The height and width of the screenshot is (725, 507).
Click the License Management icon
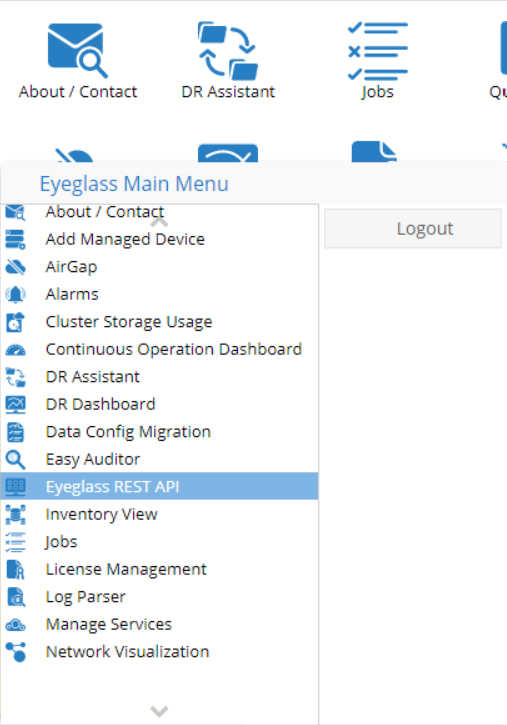[x=15, y=570]
